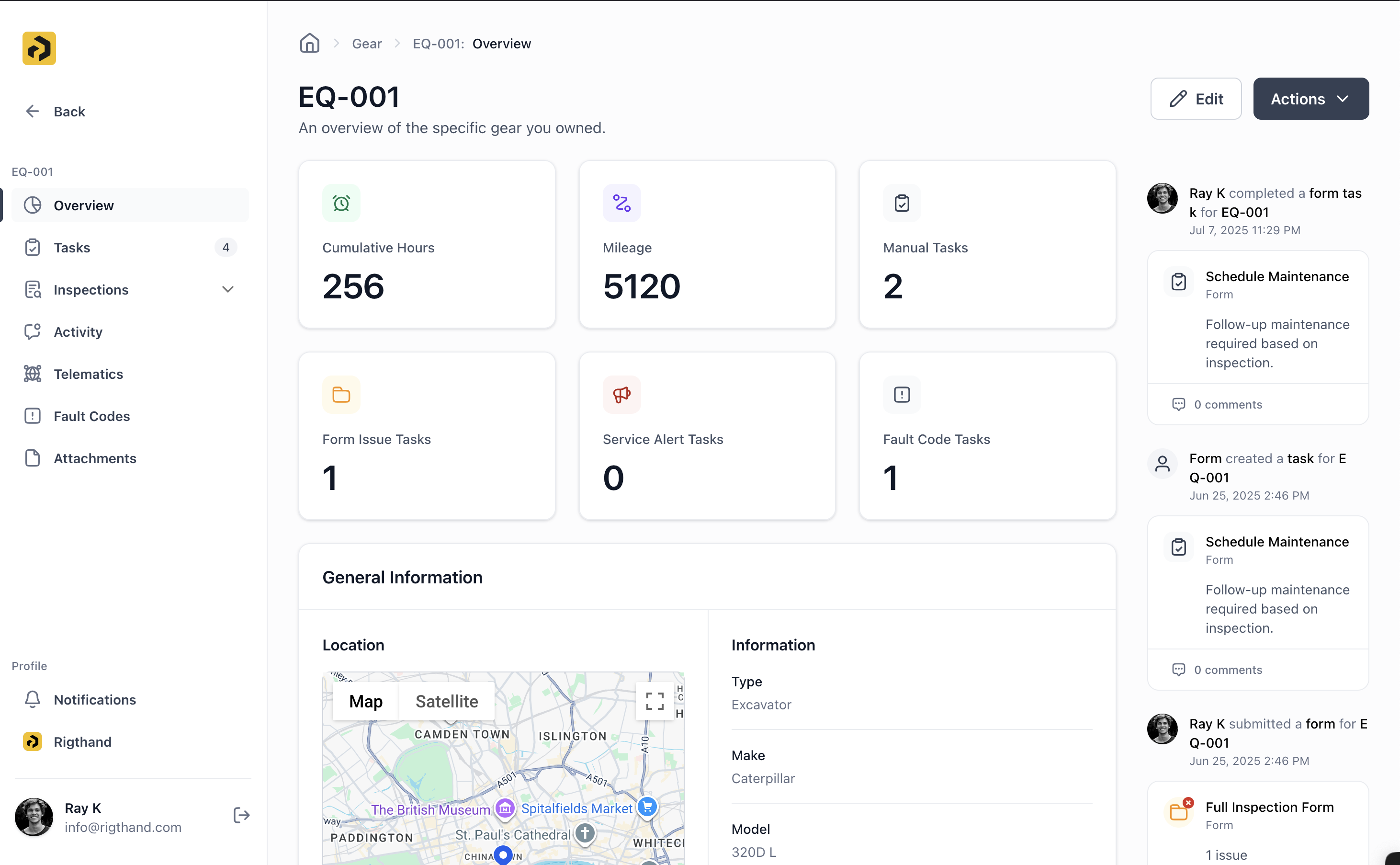Click the home icon in the breadcrumb
The height and width of the screenshot is (865, 1400).
coord(309,43)
